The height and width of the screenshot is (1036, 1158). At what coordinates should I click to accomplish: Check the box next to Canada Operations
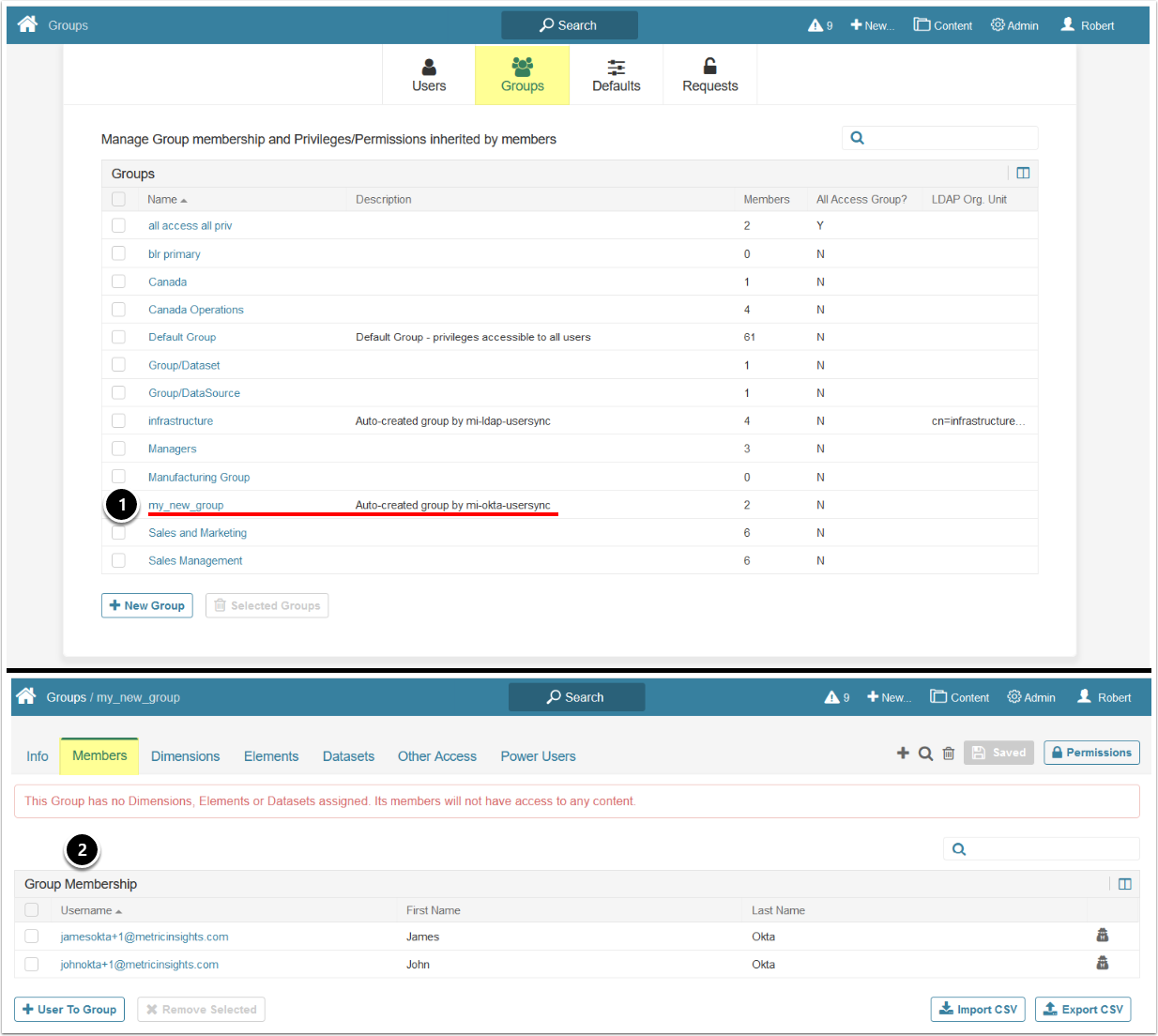click(118, 309)
